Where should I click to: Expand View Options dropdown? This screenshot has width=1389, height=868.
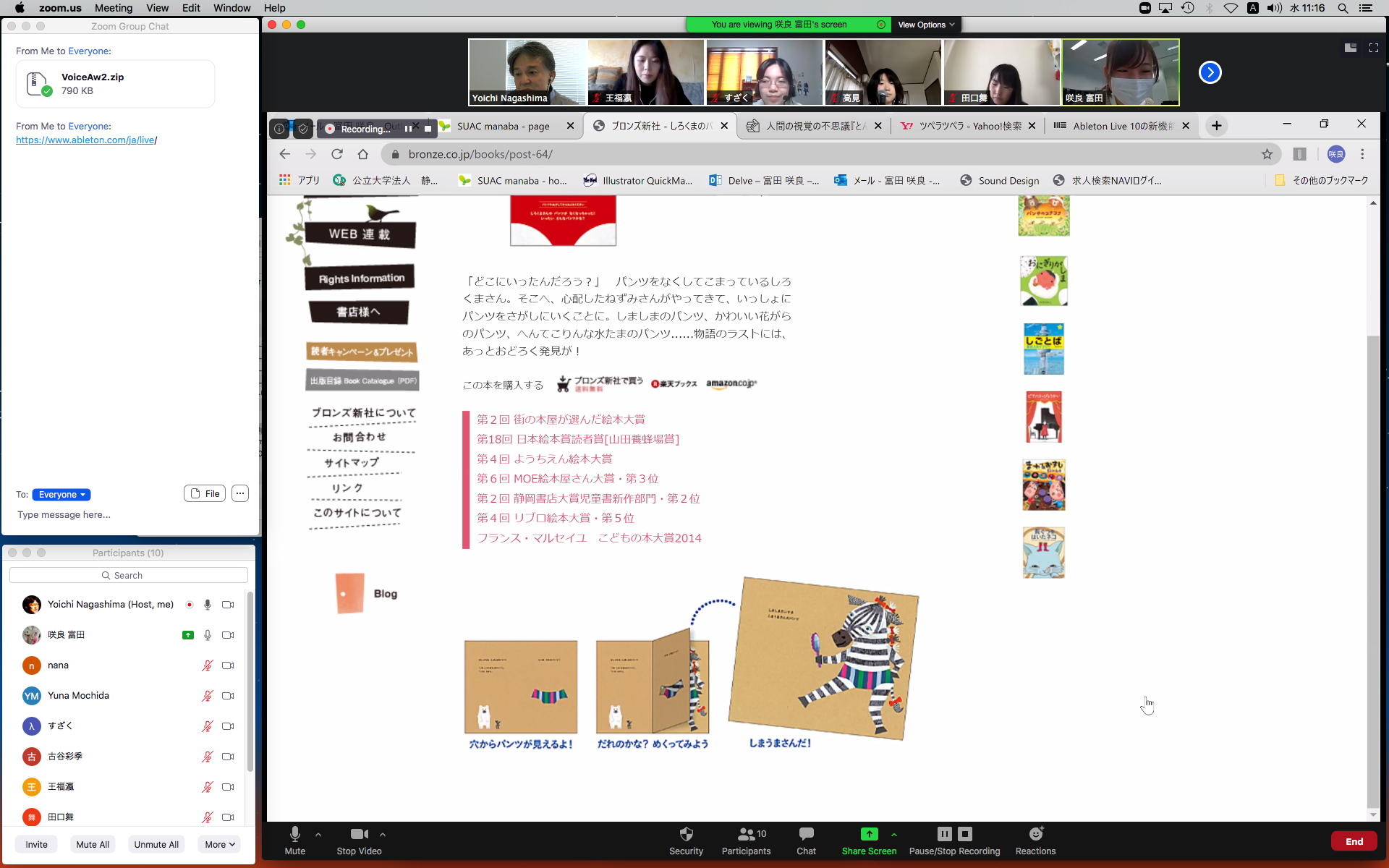coord(926,25)
